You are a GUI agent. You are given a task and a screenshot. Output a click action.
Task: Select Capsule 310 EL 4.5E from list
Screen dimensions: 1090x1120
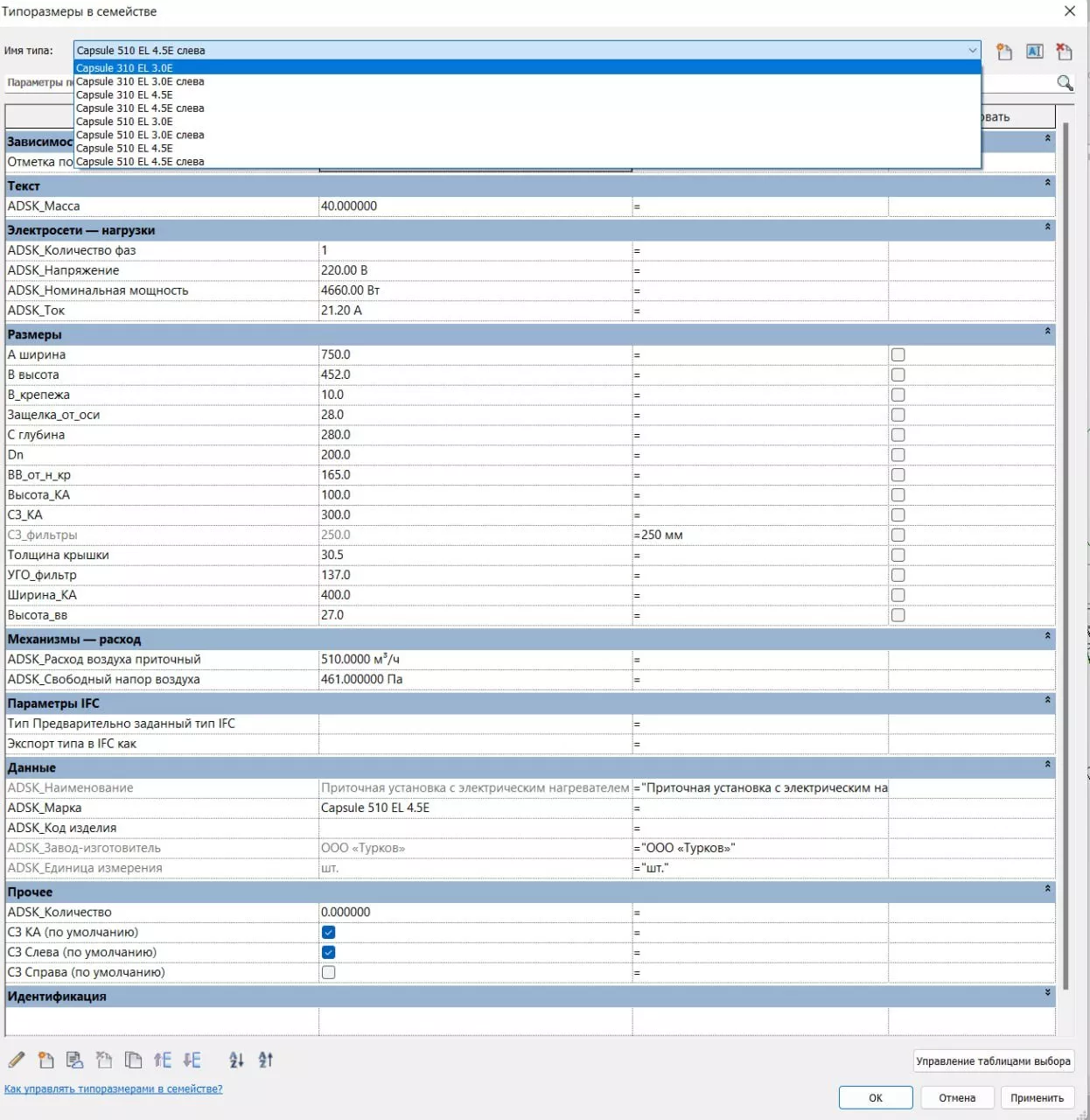tap(124, 94)
